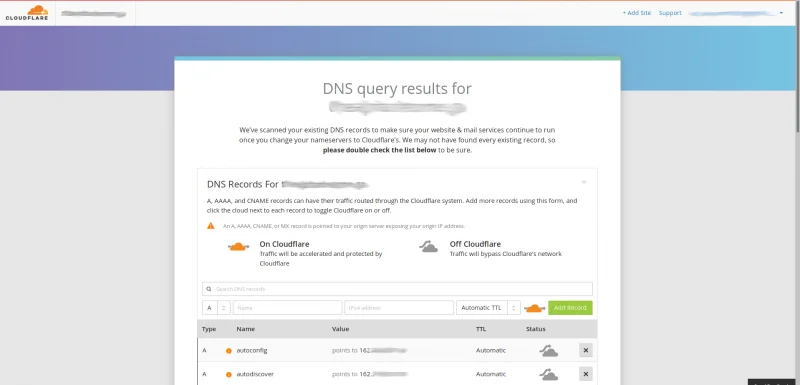Click the Value column header
The width and height of the screenshot is (800, 385).
click(340, 329)
